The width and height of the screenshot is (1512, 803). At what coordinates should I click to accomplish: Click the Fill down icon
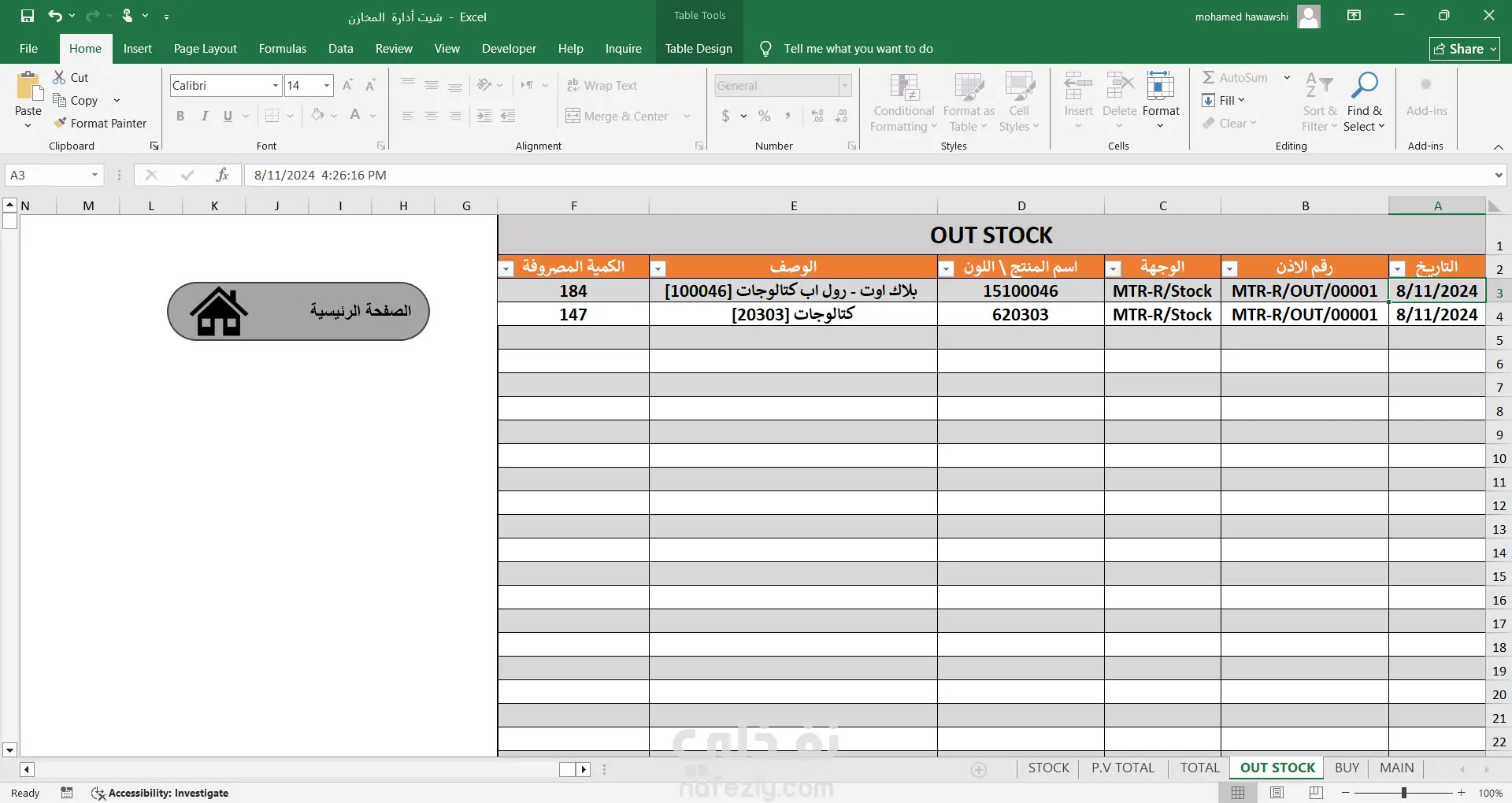(1209, 100)
